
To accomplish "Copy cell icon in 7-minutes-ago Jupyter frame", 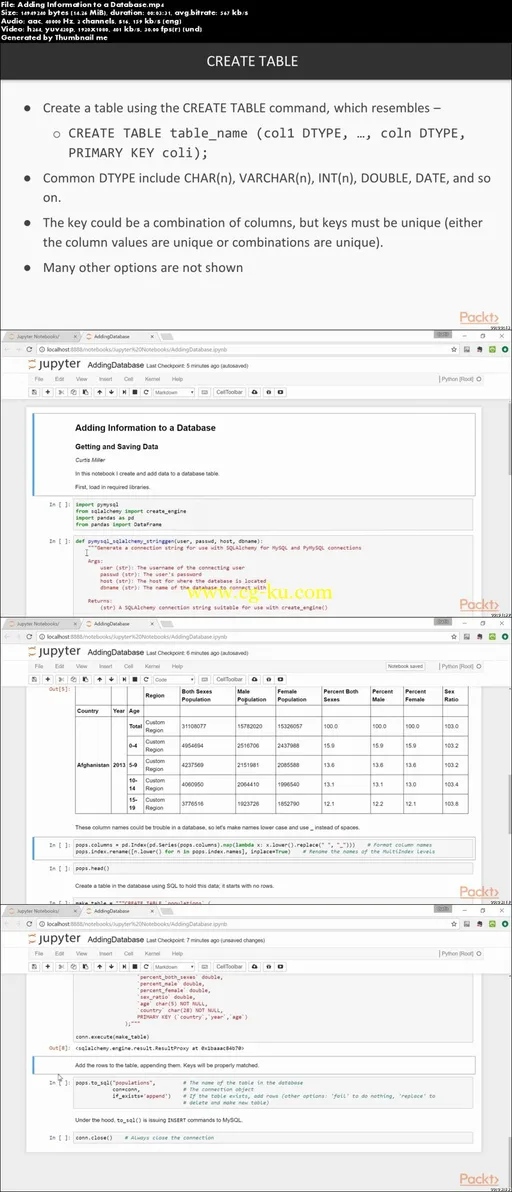I will click(74, 965).
